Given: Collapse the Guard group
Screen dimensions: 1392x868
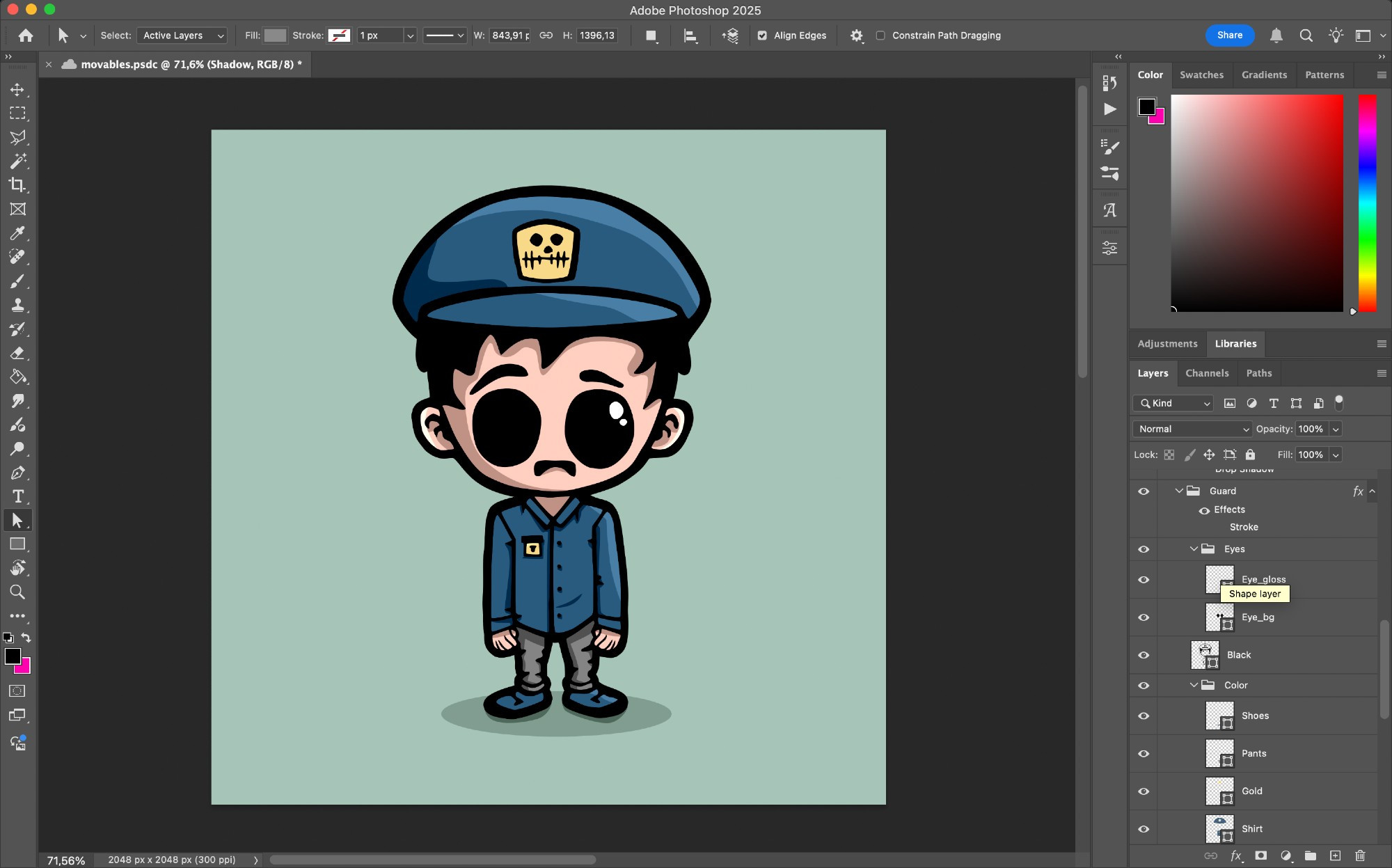Looking at the screenshot, I should tap(1179, 491).
